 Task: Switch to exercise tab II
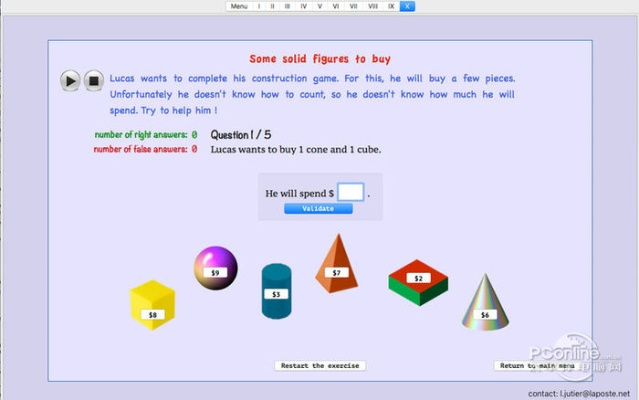click(272, 6)
